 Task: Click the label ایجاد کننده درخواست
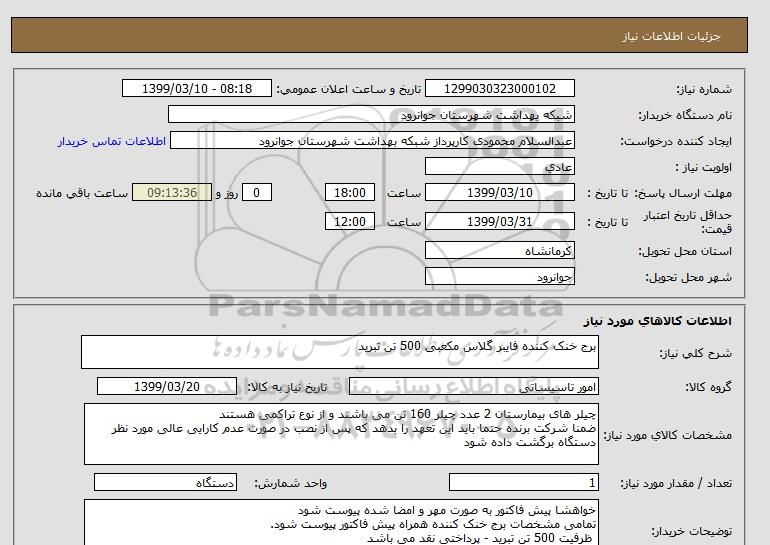pyautogui.click(x=676, y=141)
